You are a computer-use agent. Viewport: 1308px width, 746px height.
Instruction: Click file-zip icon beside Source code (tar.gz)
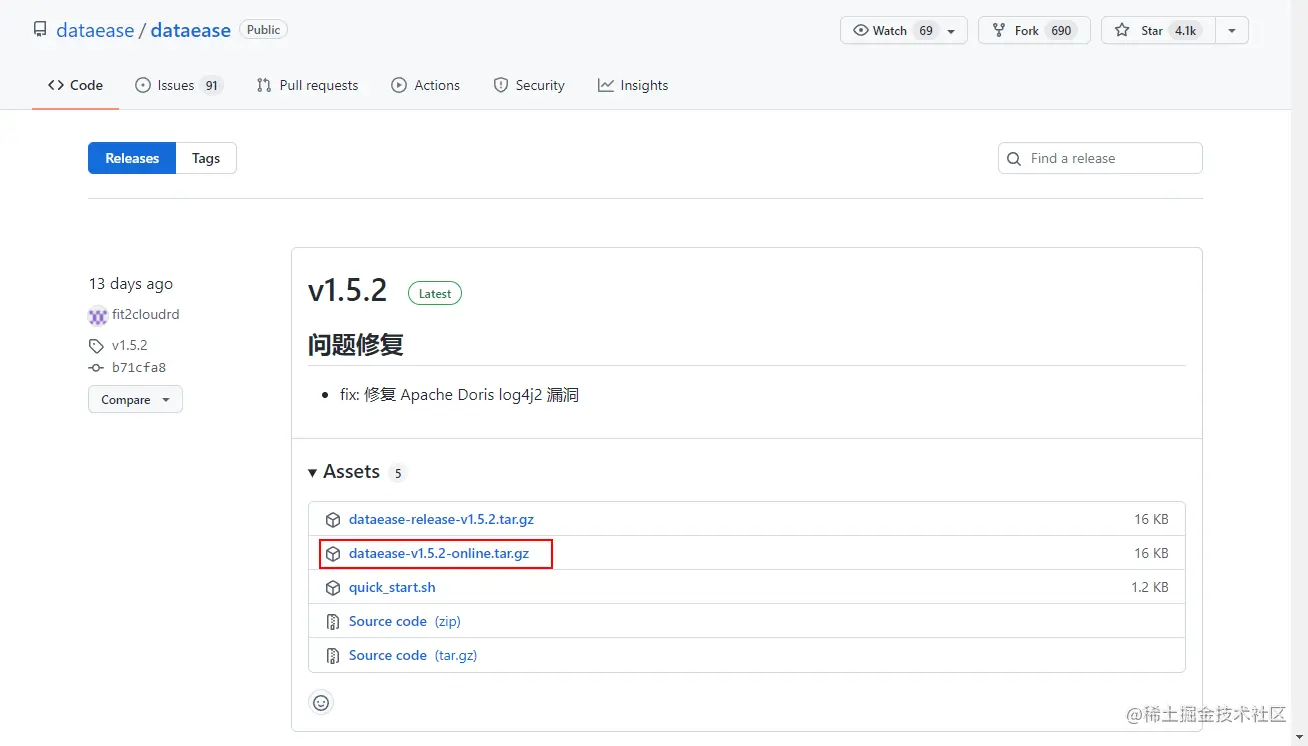pos(333,656)
